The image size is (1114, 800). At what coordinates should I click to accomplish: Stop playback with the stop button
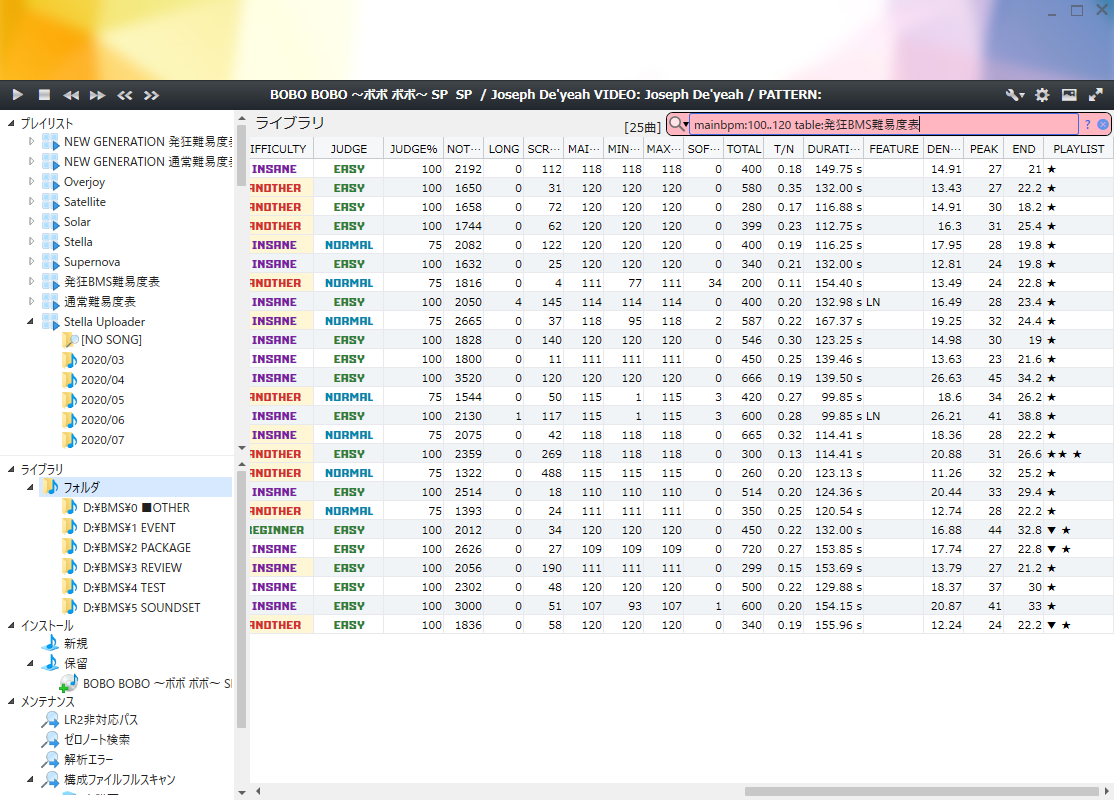(x=44, y=94)
